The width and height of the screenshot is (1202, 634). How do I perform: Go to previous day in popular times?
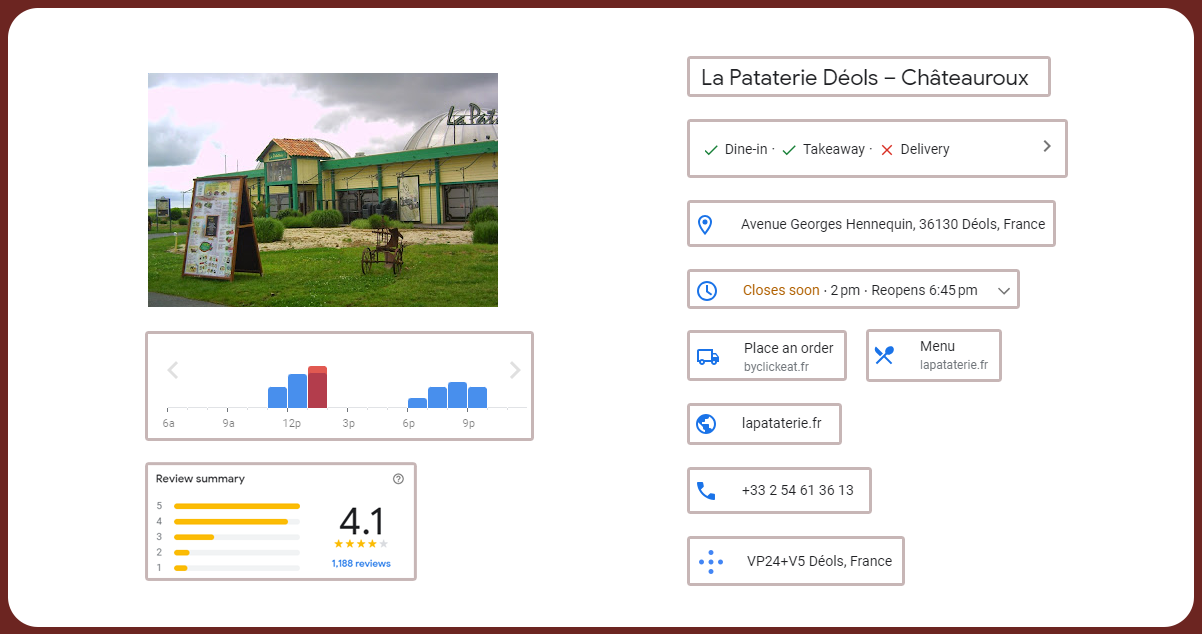tap(172, 371)
